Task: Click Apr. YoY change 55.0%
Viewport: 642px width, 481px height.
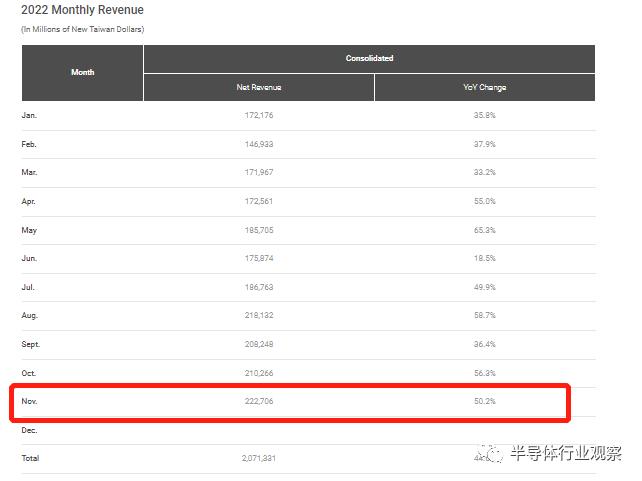Action: click(485, 202)
